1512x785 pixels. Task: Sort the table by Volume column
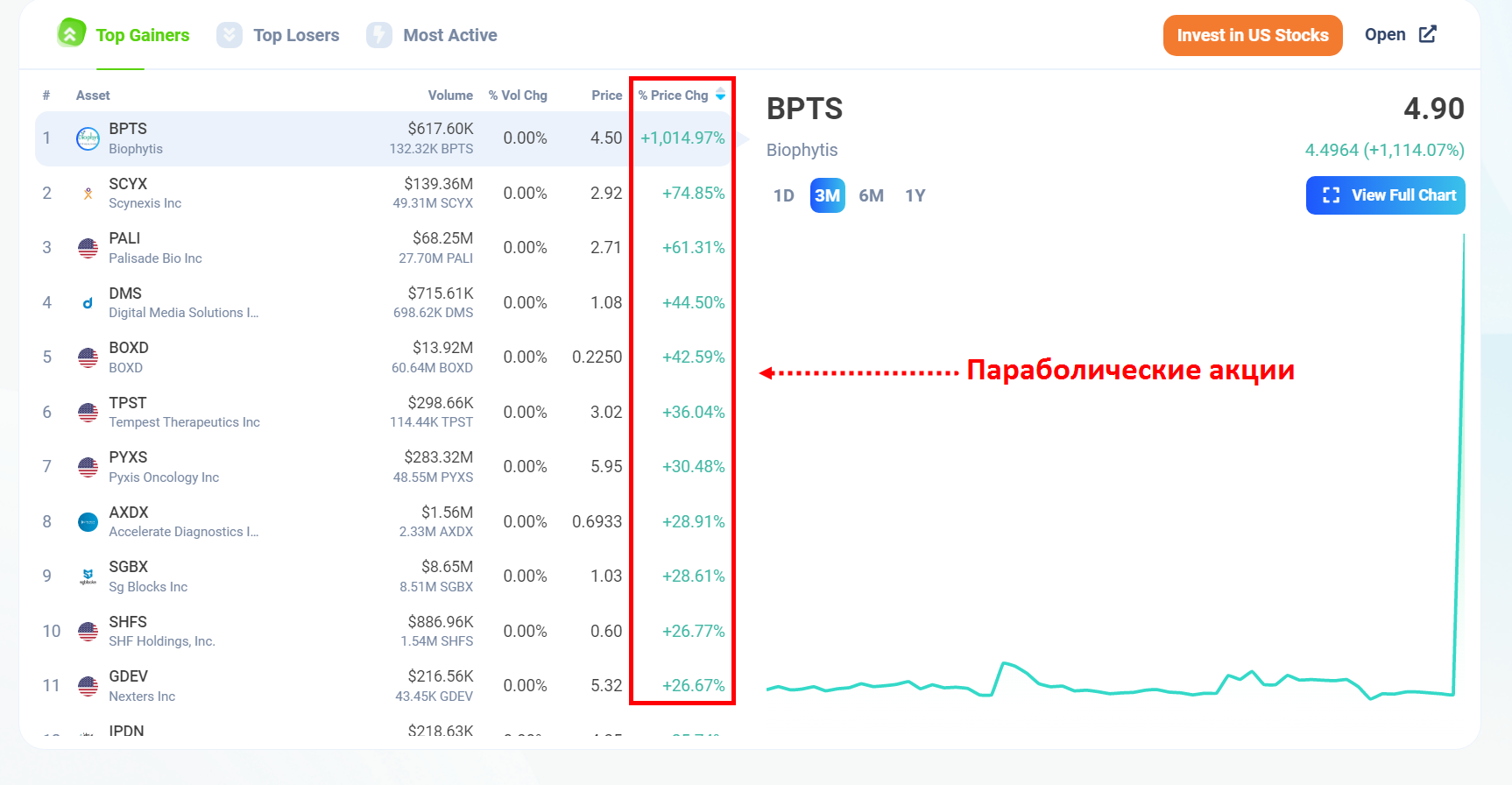point(450,95)
